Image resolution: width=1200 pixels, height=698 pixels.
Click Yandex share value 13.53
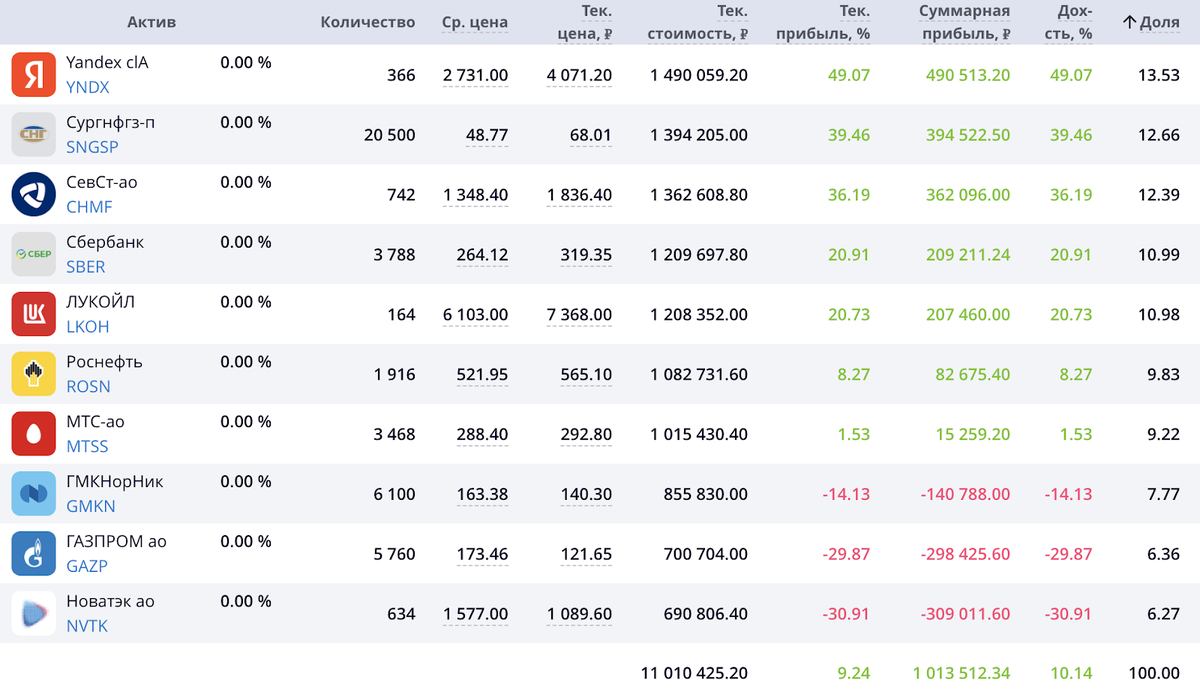coord(1159,75)
